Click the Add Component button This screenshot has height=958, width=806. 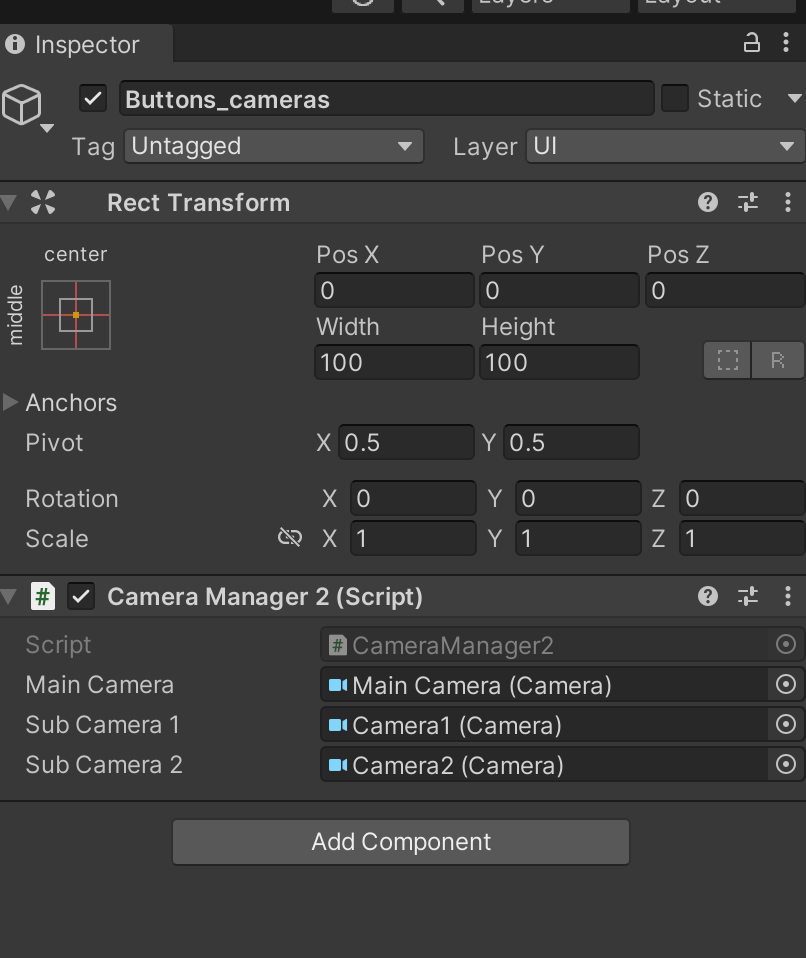[401, 842]
